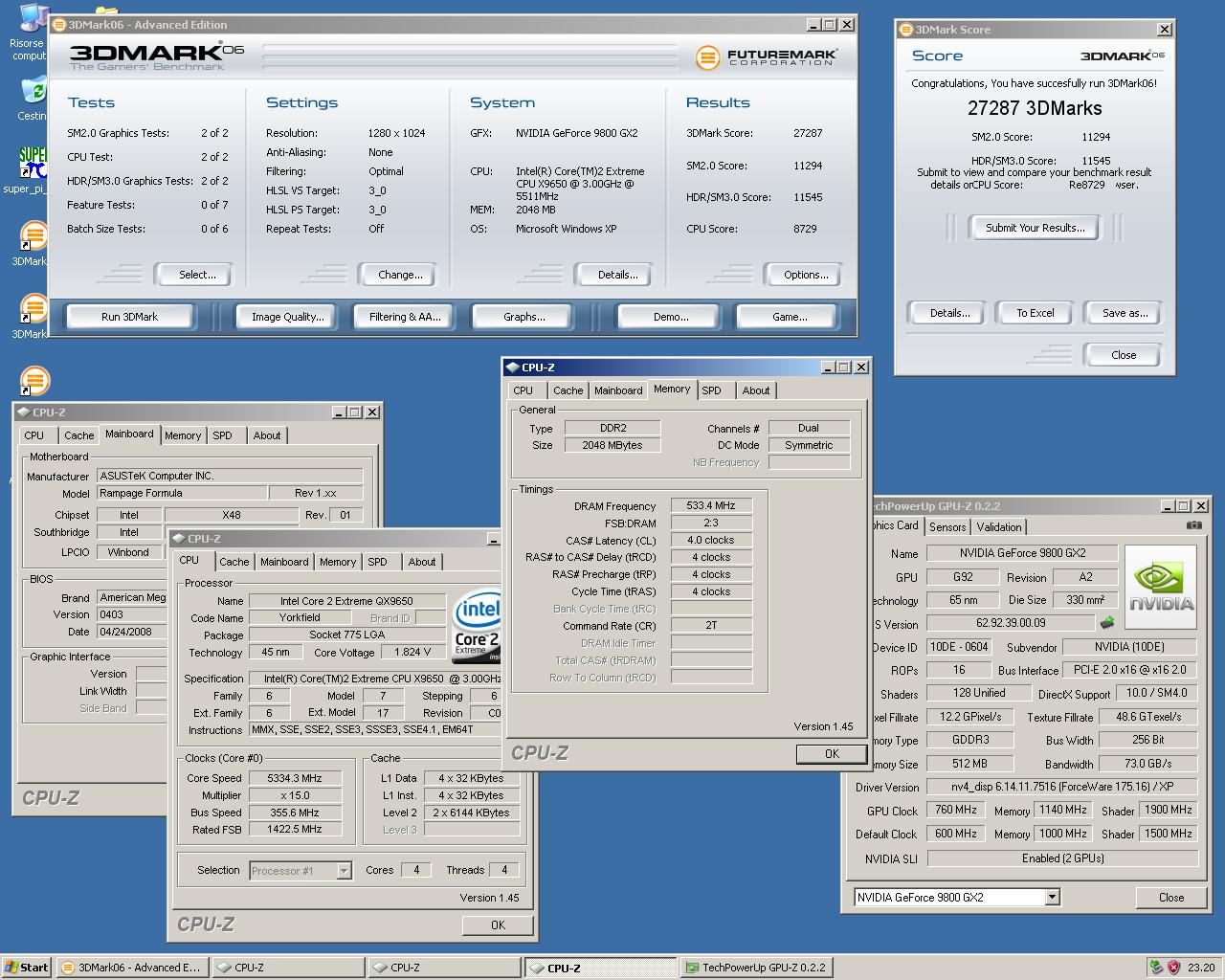Open the first 3DMark desktop shortcut icon

[33, 235]
